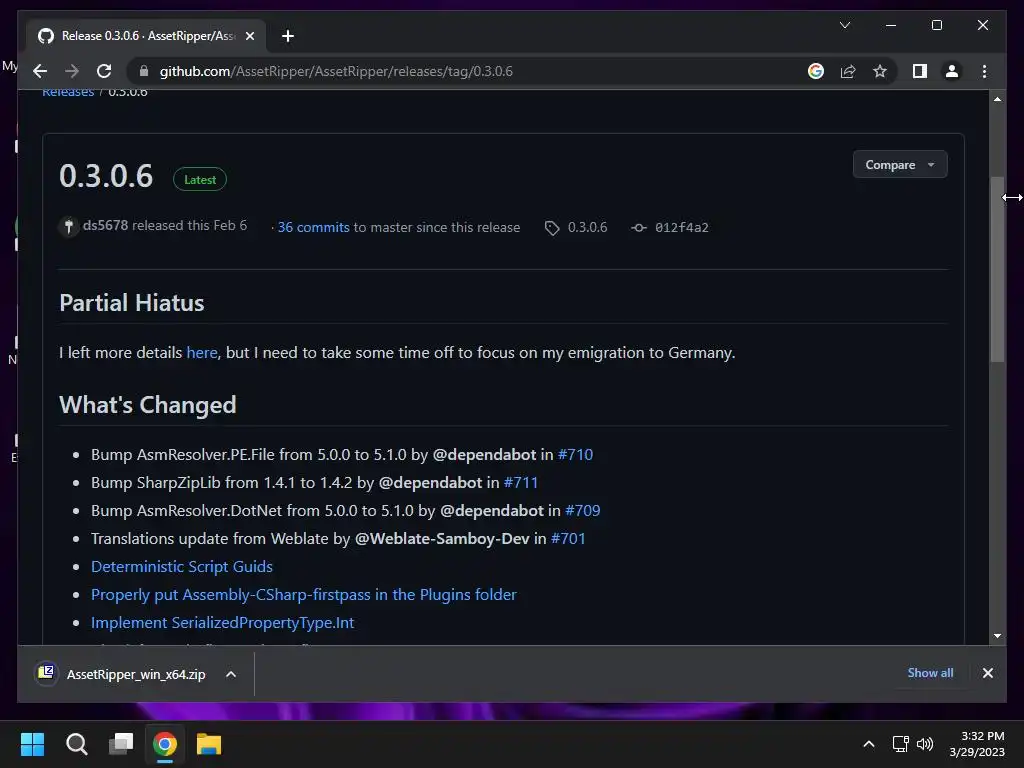The width and height of the screenshot is (1024, 768).
Task: Expand AssetRipper_win_x64.zip download options chevron
Action: tap(231, 674)
